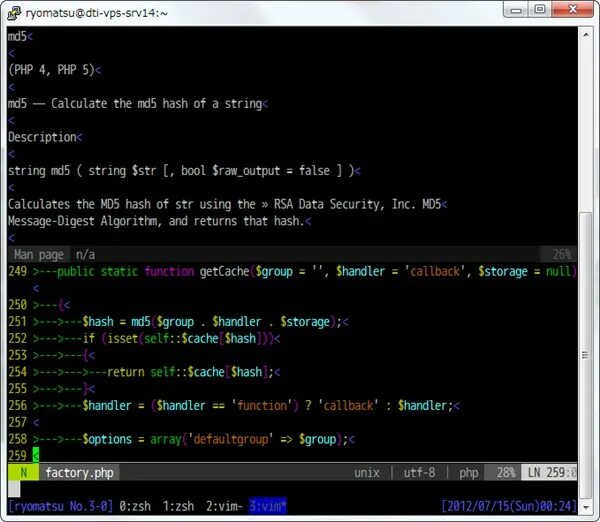This screenshot has height=522, width=600.
Task: Click the getCache function name
Action: point(224,271)
